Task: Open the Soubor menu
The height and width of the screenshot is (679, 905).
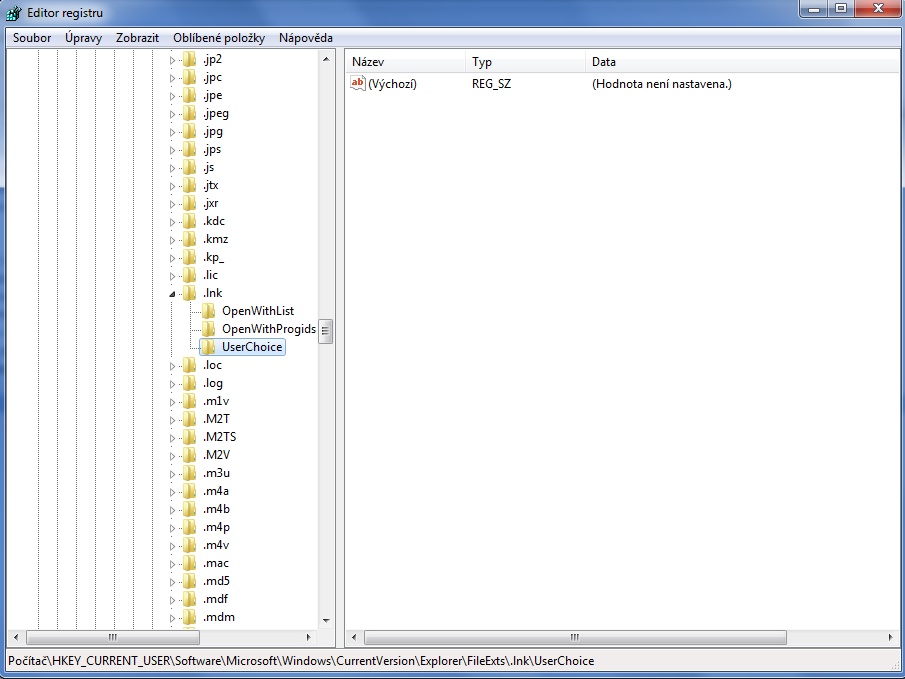Action: tap(32, 38)
